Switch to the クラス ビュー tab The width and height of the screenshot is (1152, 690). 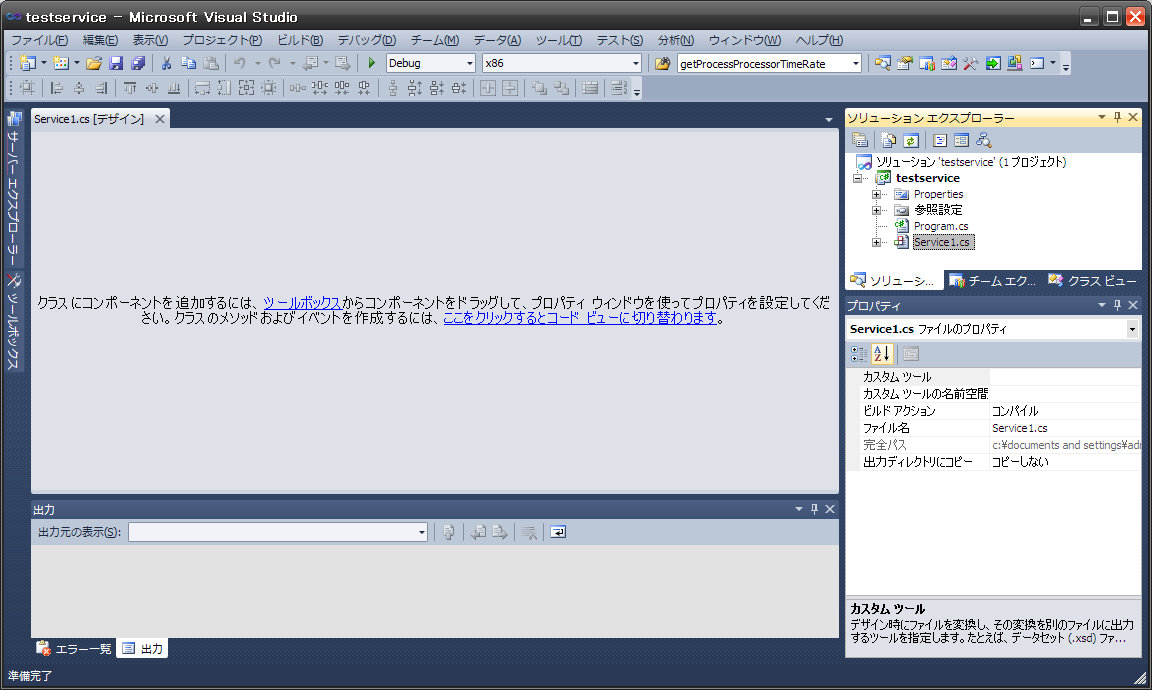(1092, 281)
